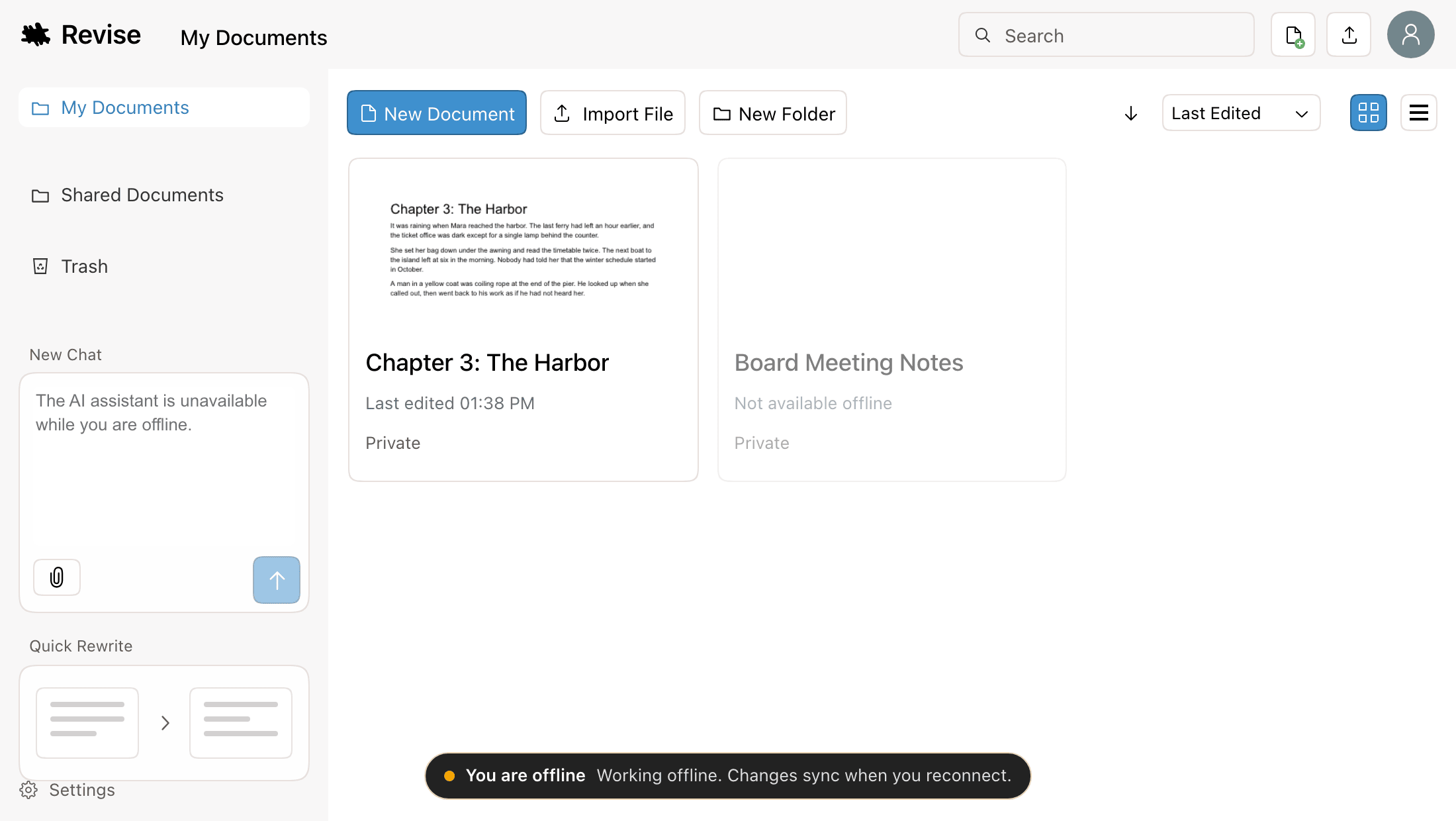This screenshot has height=821, width=1456.
Task: Click the Import File button
Action: (613, 113)
